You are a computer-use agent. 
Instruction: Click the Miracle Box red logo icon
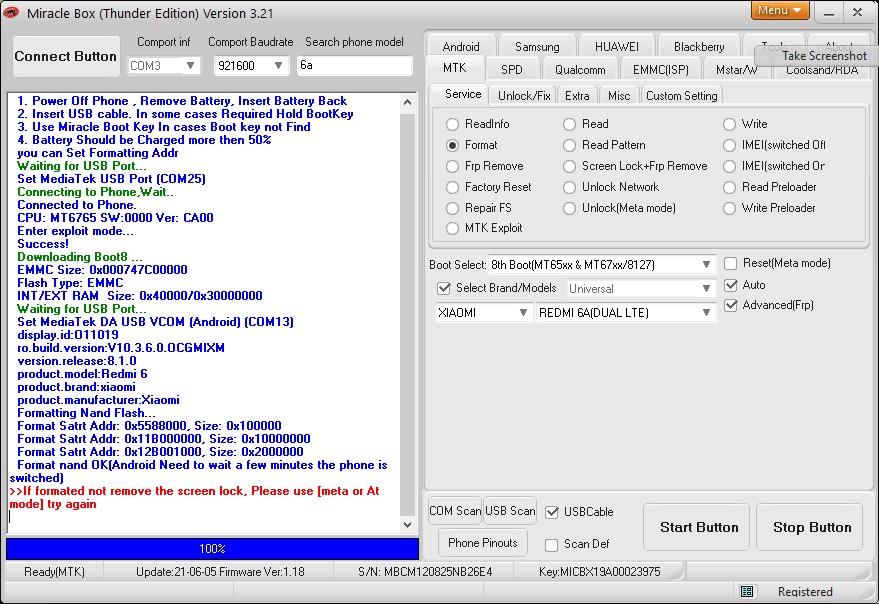[x=11, y=12]
